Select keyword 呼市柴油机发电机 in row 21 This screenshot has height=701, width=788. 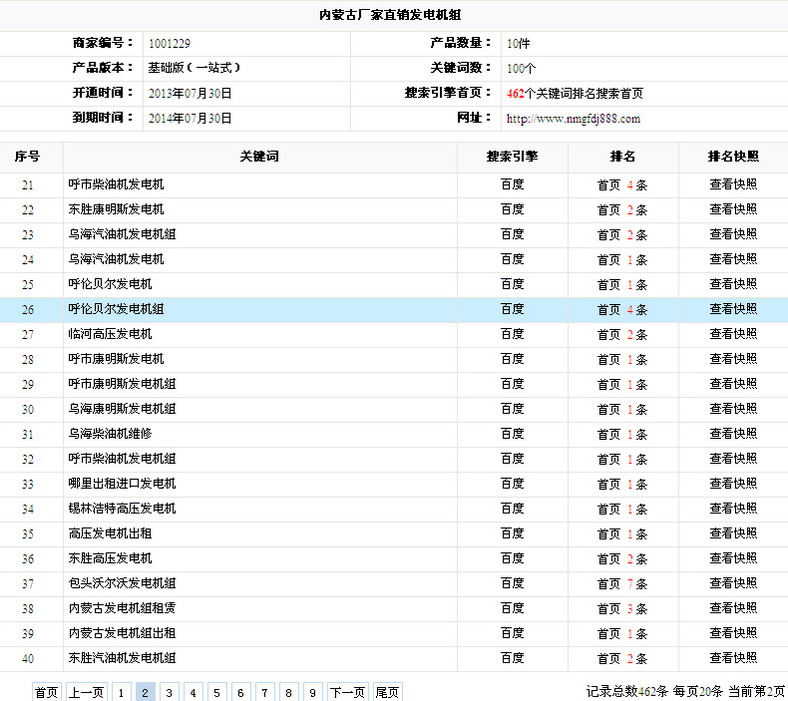pos(116,184)
